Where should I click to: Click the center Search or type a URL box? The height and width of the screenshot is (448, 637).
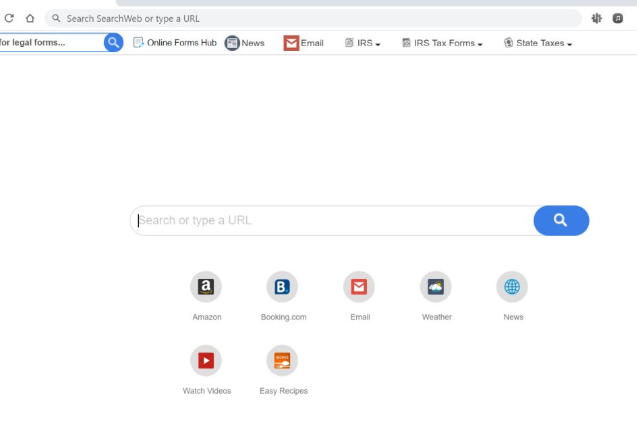[x=332, y=221]
